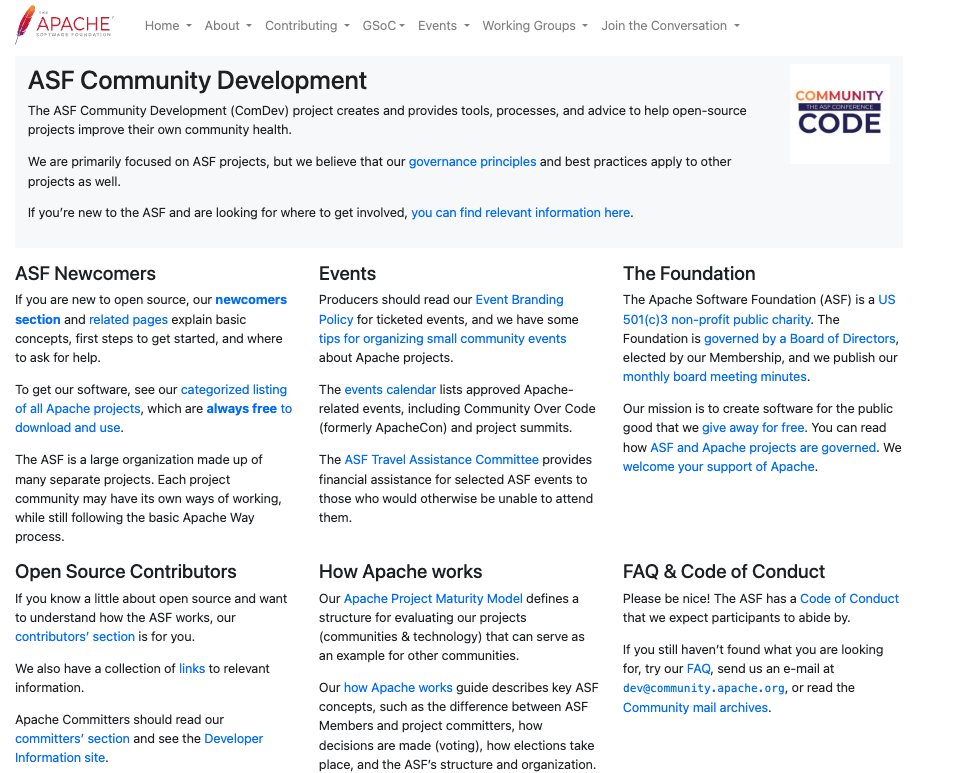Go to the Community mail archives
Image resolution: width=968 pixels, height=773 pixels.
coord(695,707)
